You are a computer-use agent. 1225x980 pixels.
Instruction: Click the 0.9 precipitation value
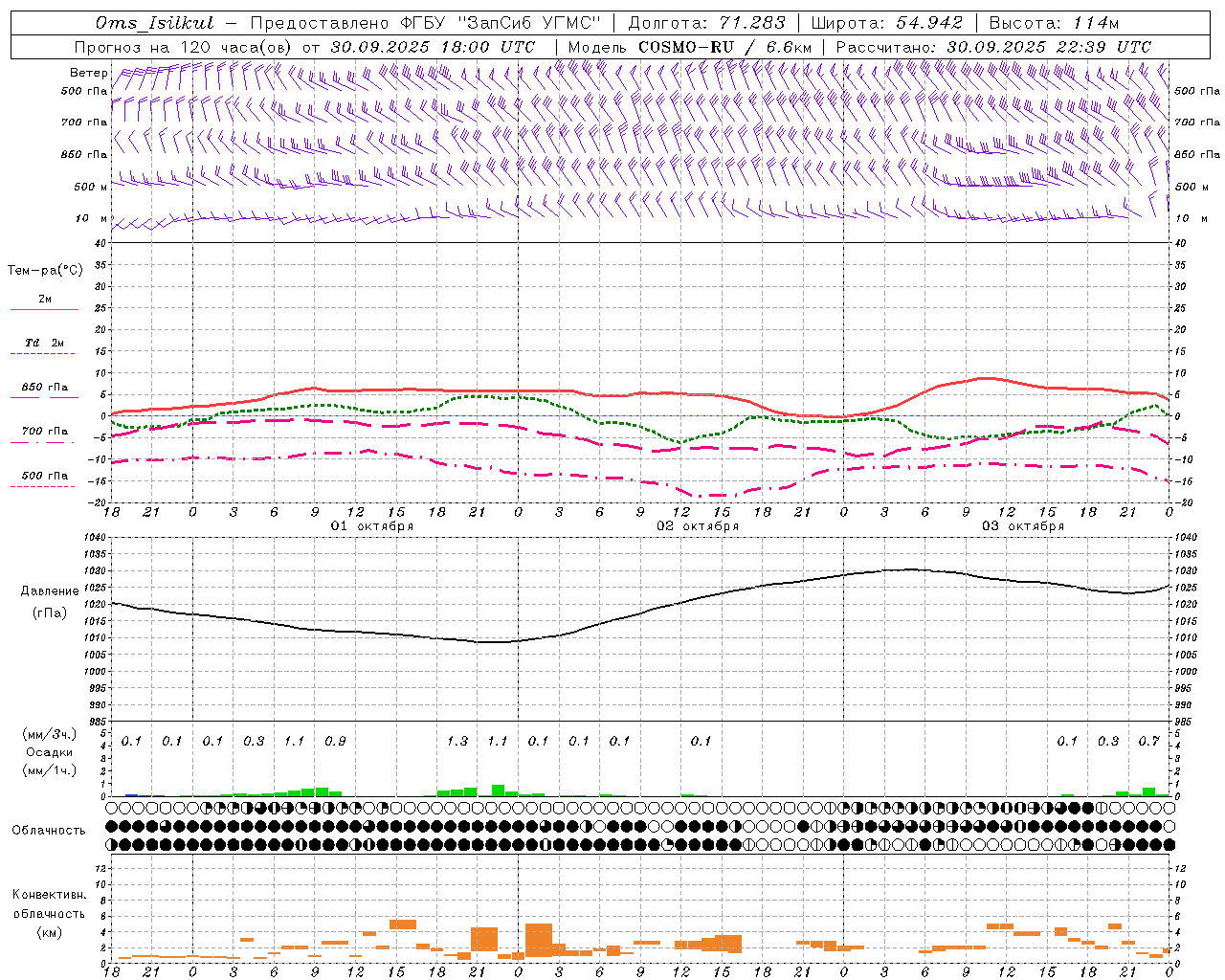[x=335, y=742]
